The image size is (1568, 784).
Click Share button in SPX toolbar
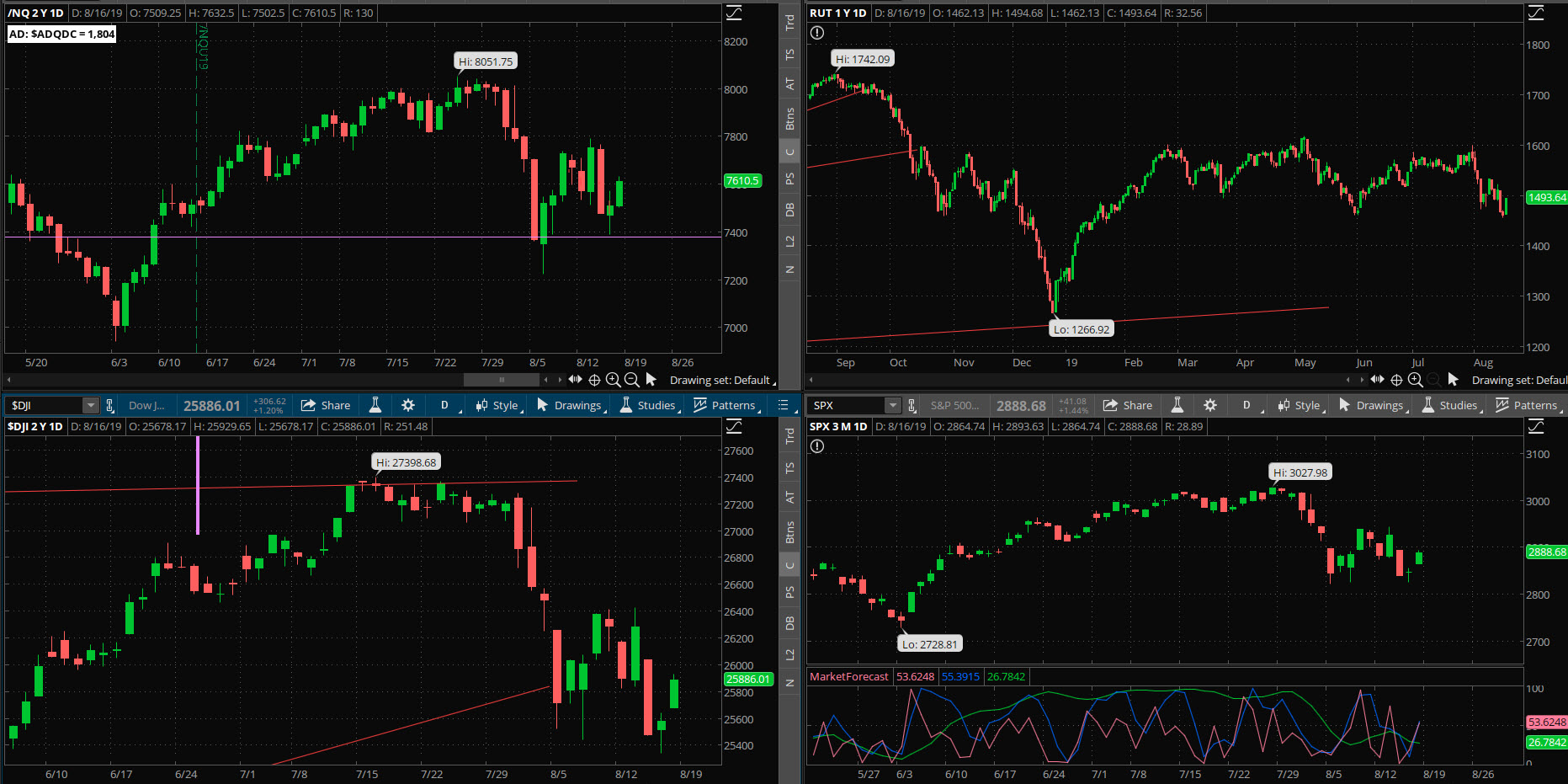(x=1127, y=405)
